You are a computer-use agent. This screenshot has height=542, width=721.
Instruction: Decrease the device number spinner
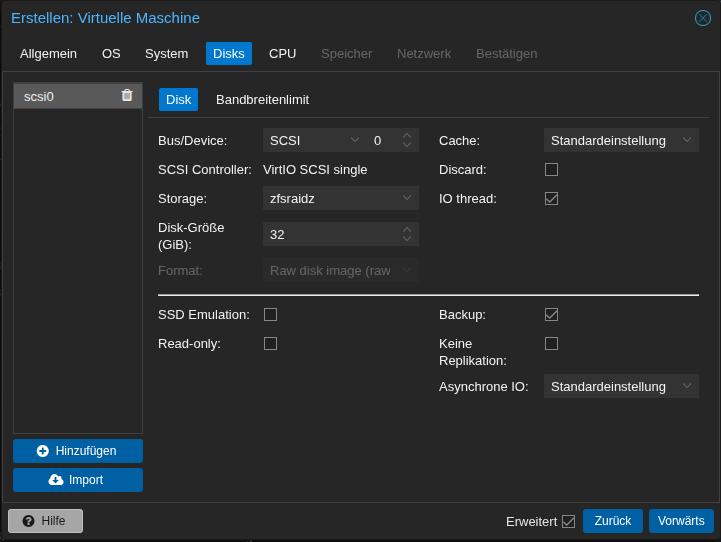(x=407, y=144)
